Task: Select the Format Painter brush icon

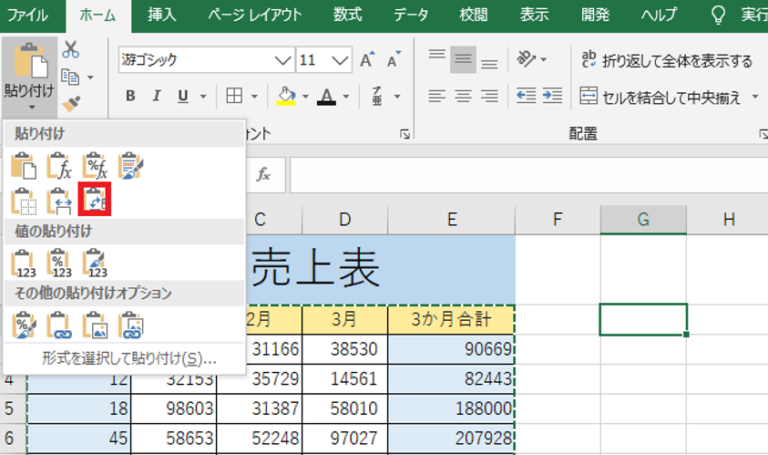Action: [x=72, y=104]
